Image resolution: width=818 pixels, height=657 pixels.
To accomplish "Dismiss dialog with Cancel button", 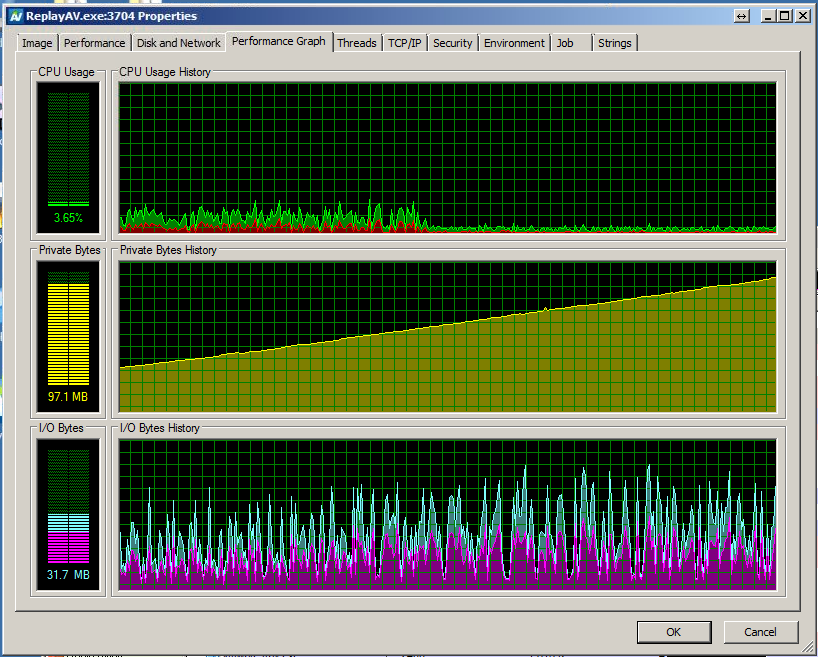I will [x=760, y=632].
